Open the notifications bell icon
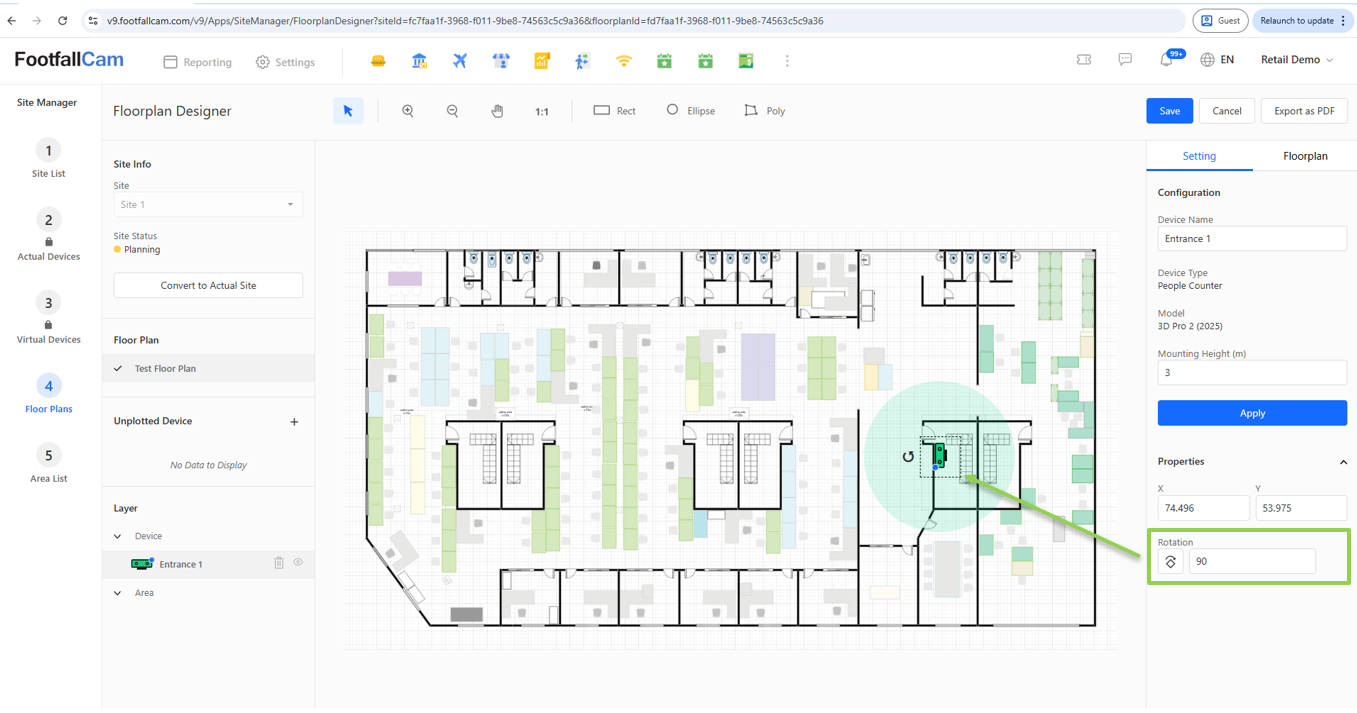This screenshot has height=713, width=1357. click(1166, 60)
